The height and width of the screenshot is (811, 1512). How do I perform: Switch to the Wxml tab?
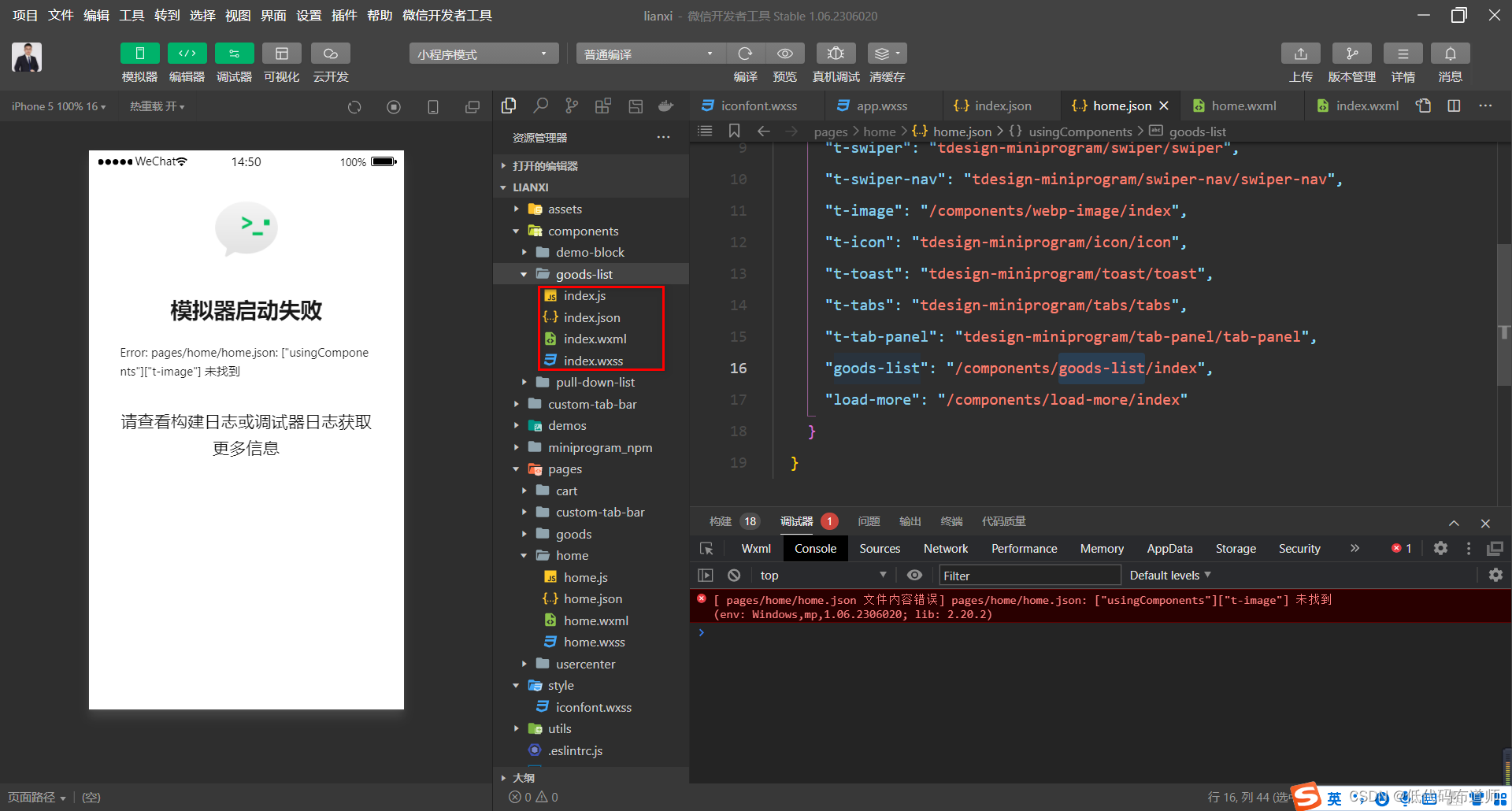tap(756, 549)
